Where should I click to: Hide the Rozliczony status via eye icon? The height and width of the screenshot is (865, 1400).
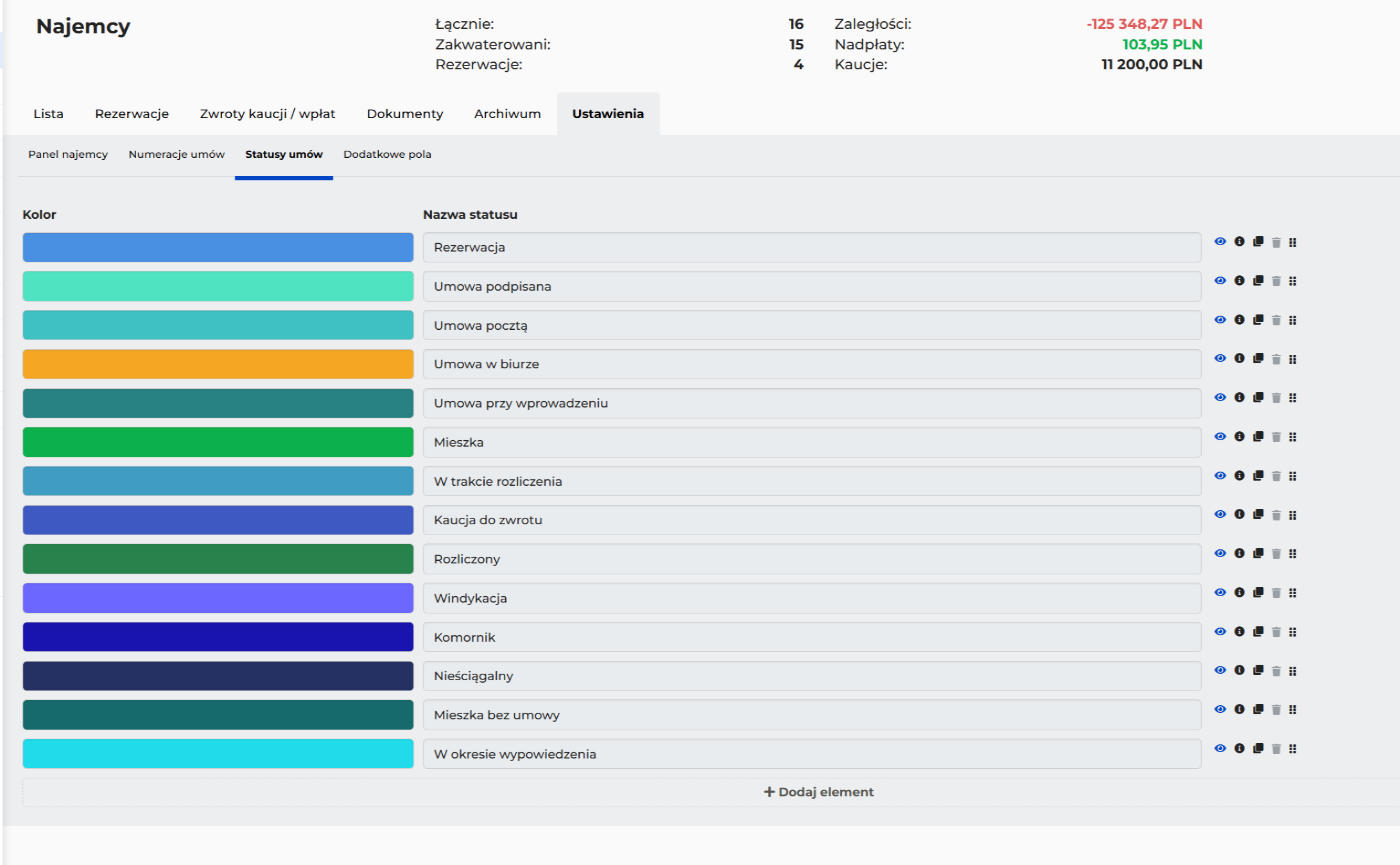(1220, 553)
